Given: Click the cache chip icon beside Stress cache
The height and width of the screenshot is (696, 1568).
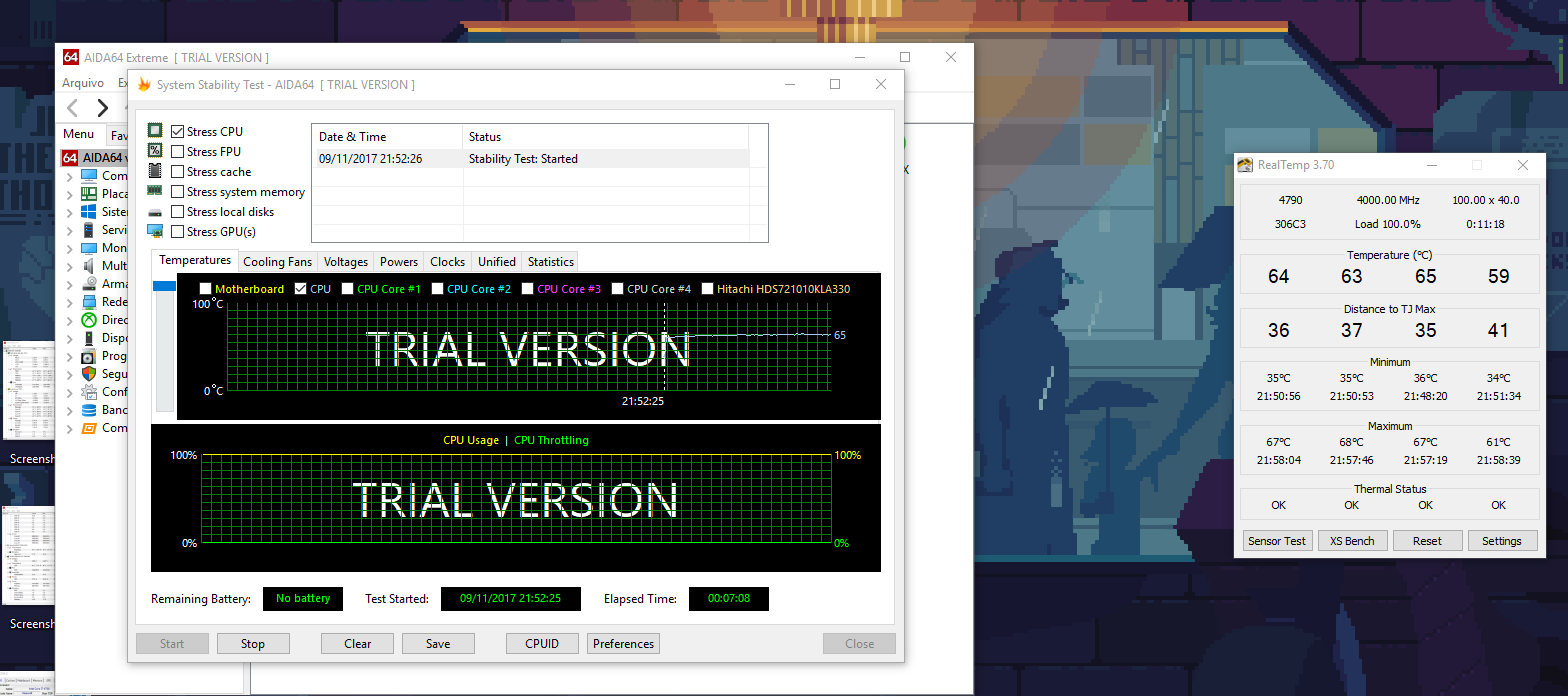Looking at the screenshot, I should point(155,170).
